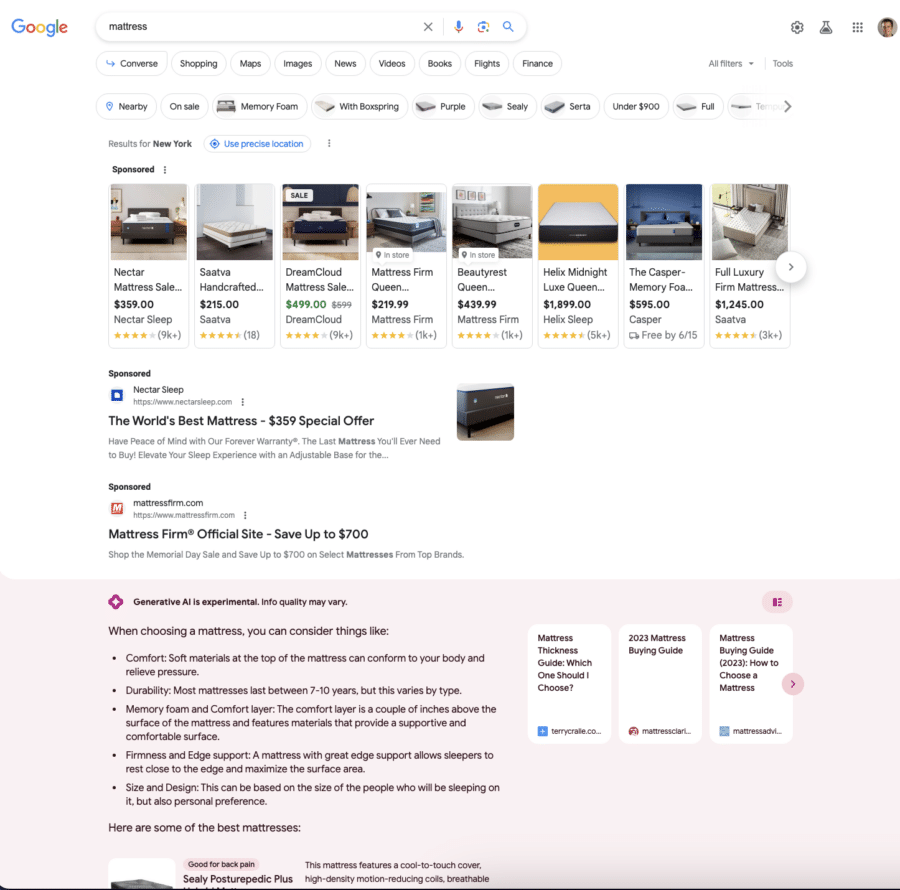This screenshot has width=900, height=890.
Task: Apply the On sale filter chip
Action: click(x=184, y=107)
